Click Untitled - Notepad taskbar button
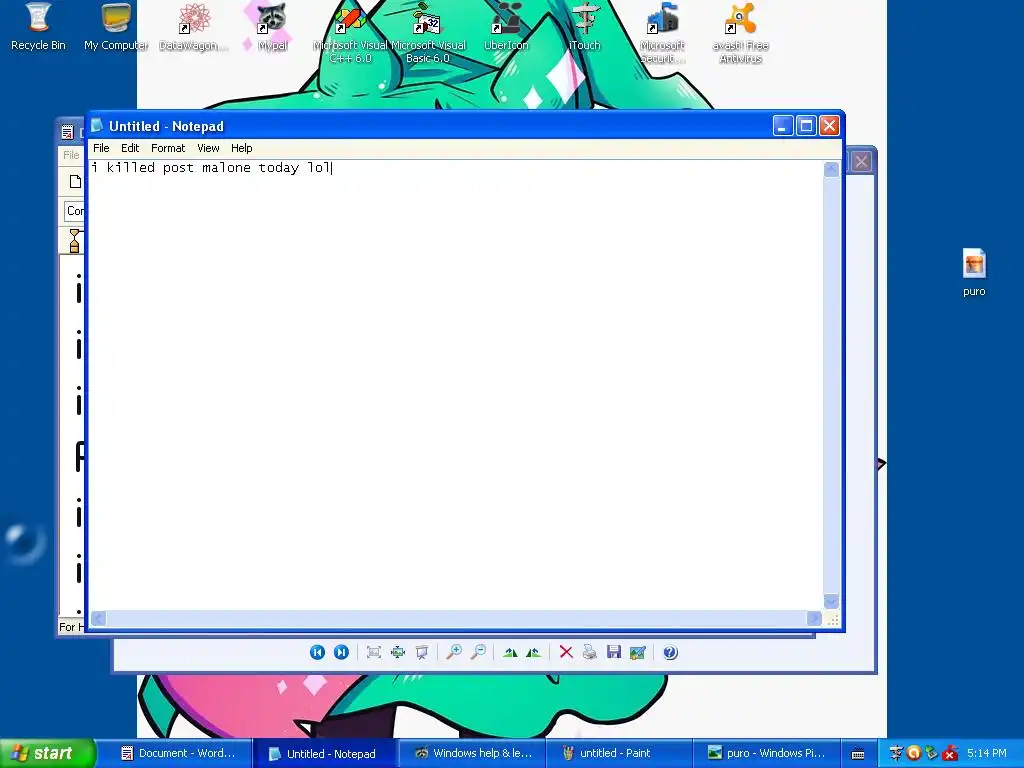This screenshot has height=768, width=1024. point(323,754)
